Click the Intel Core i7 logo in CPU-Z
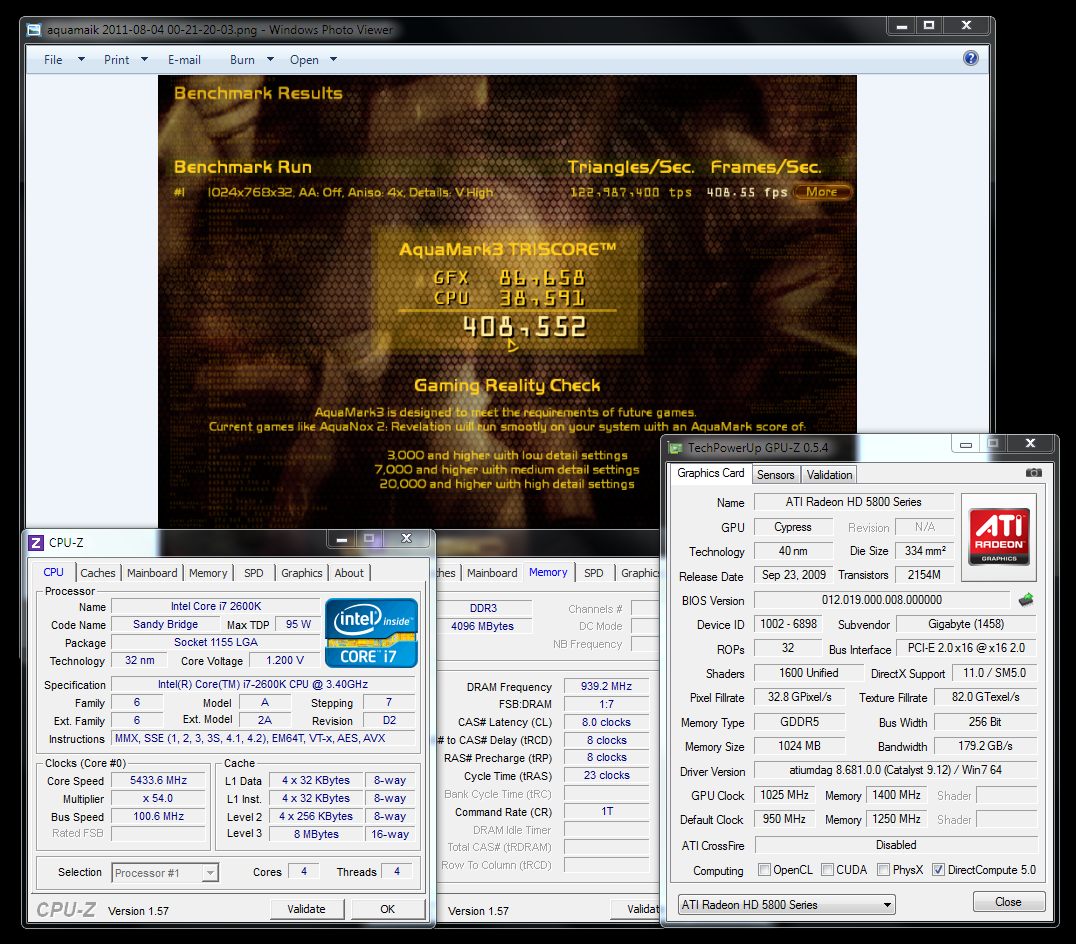Screen dimensions: 1076x944 [x=371, y=633]
